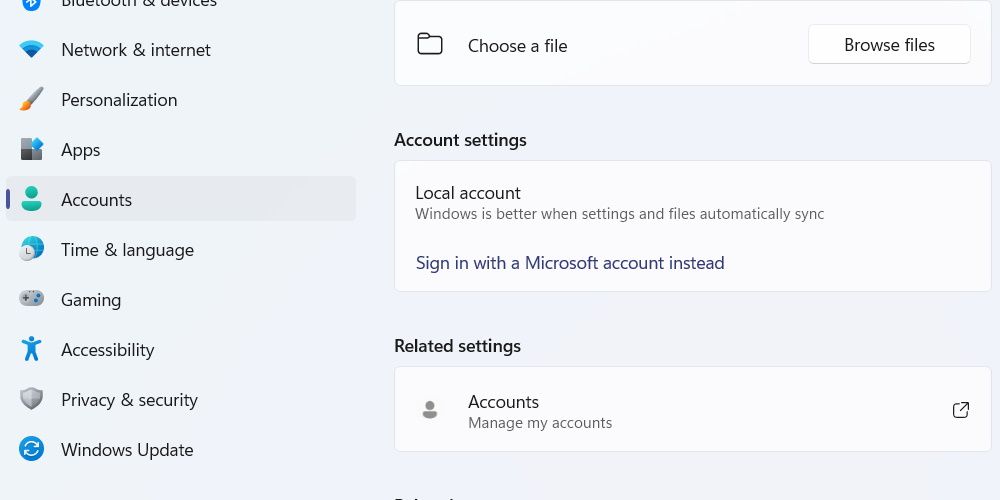Click the Personalization paintbrush icon

[32, 100]
